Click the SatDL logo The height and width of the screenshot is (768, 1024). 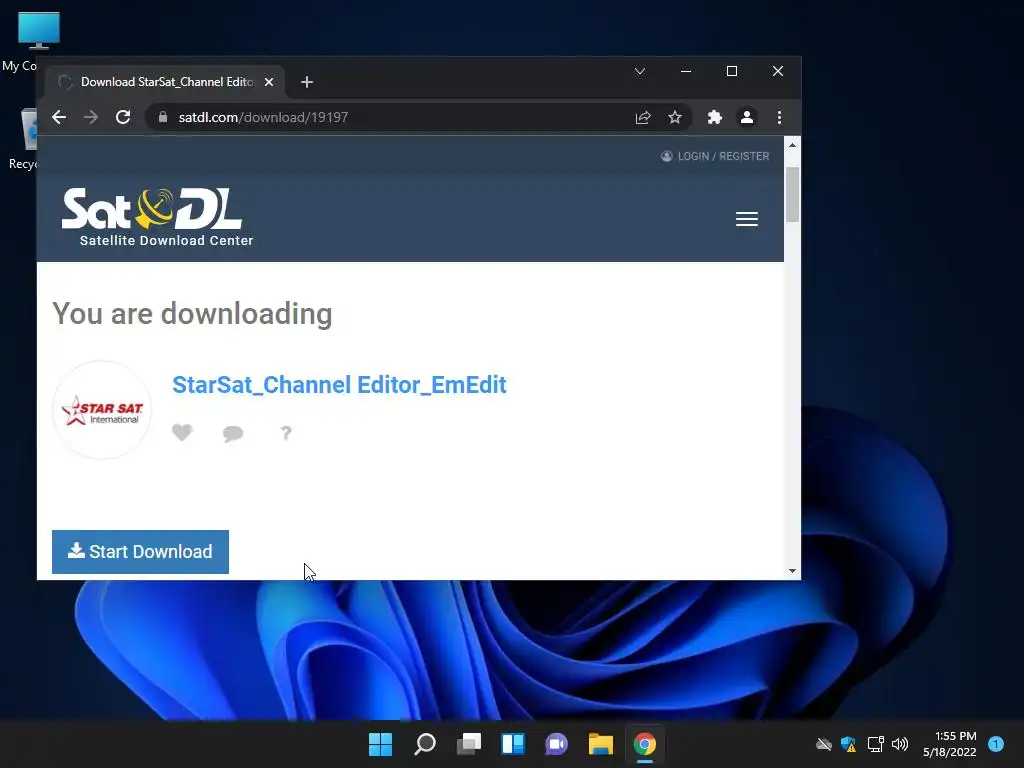pos(157,218)
